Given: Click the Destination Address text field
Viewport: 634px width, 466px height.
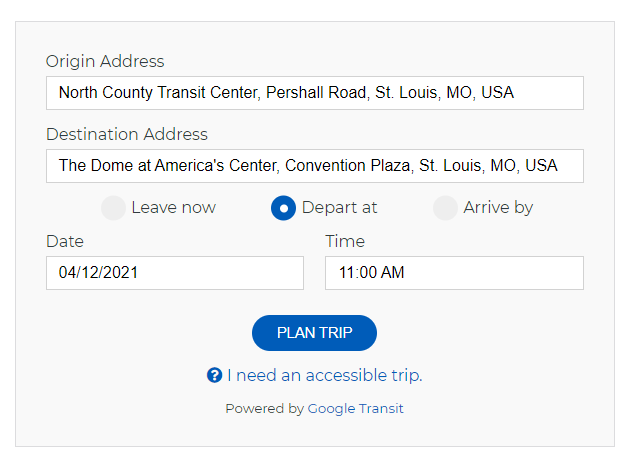Looking at the screenshot, I should pyautogui.click(x=314, y=166).
